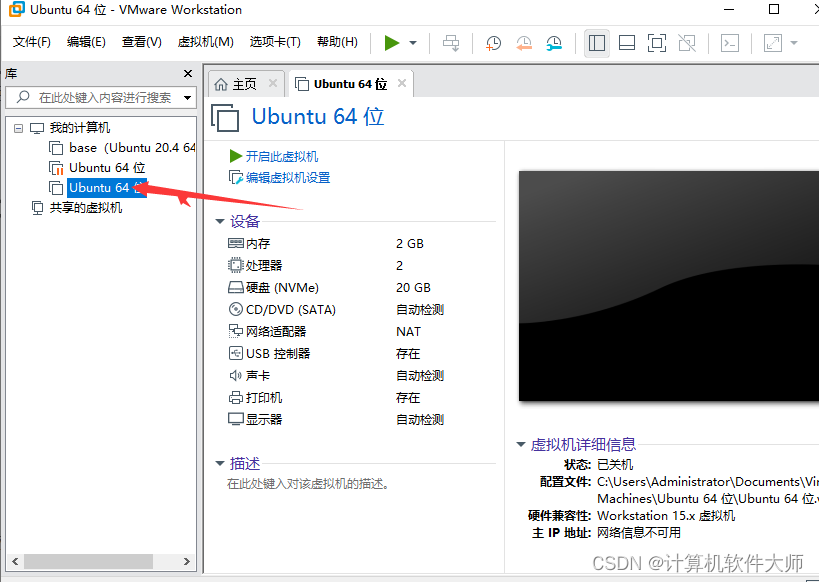Toggle Unity mode toolbar icon

pyautogui.click(x=687, y=43)
